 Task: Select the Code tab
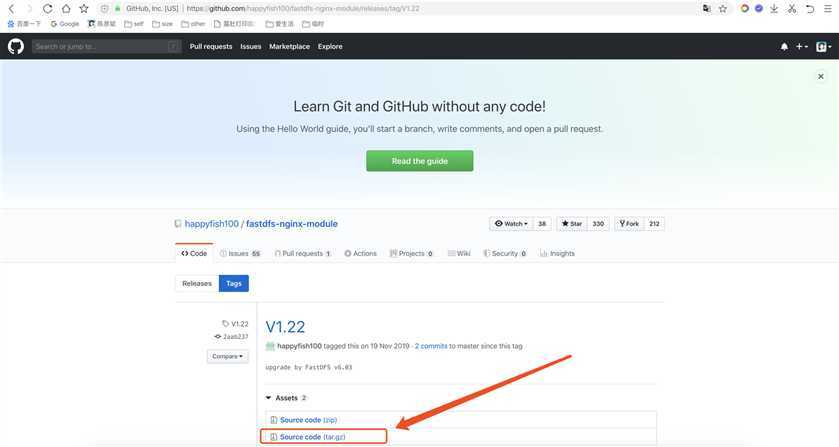[x=194, y=254]
